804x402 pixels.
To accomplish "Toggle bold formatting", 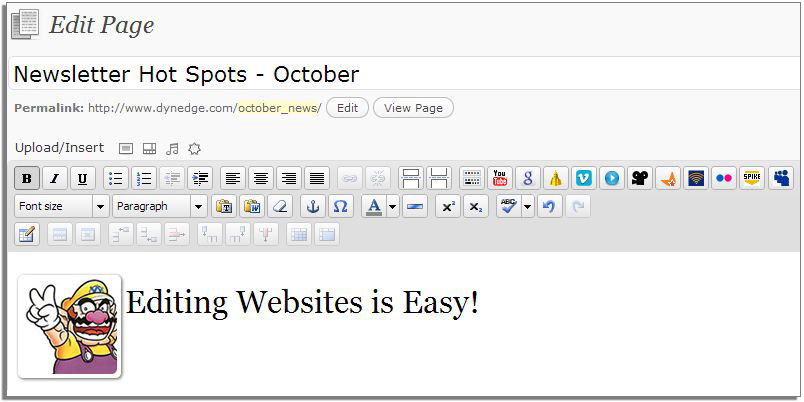I will (x=27, y=179).
